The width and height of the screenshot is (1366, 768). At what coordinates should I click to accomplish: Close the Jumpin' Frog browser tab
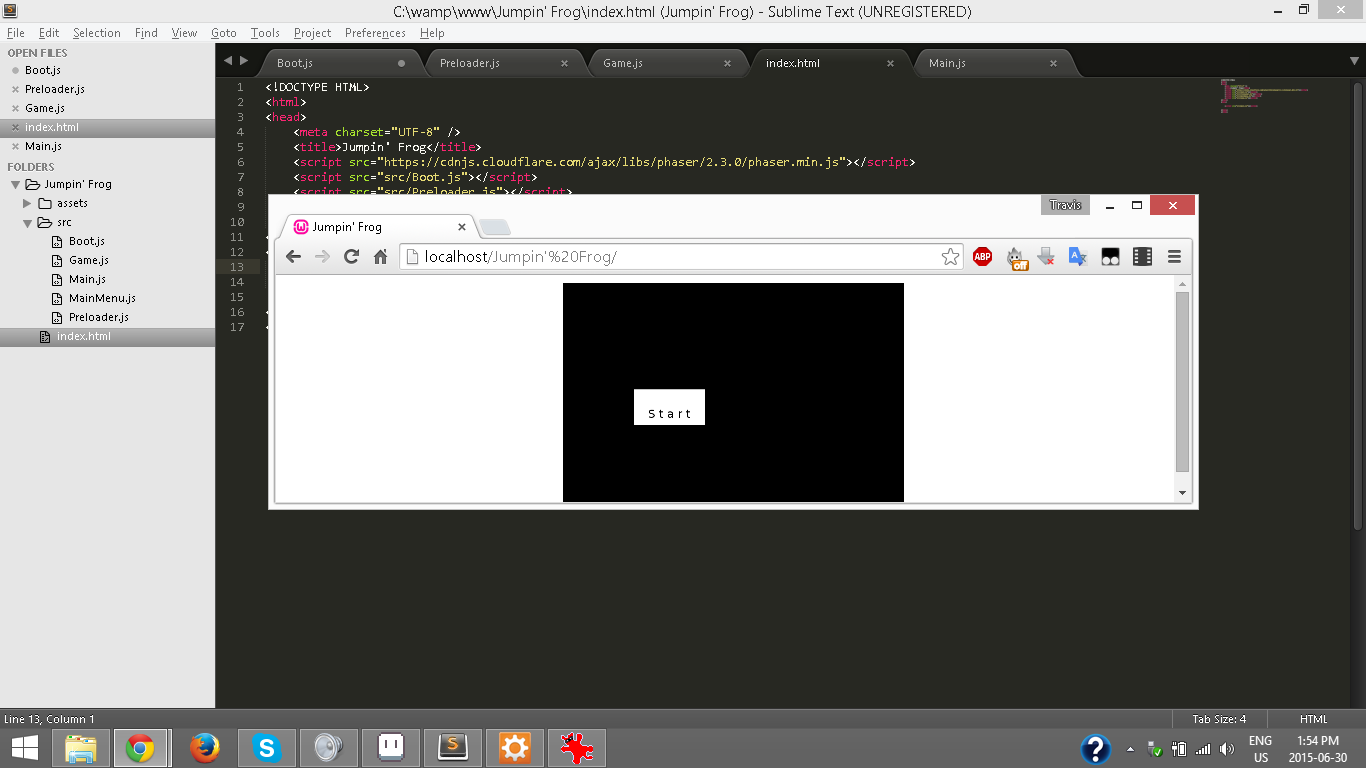[x=462, y=227]
